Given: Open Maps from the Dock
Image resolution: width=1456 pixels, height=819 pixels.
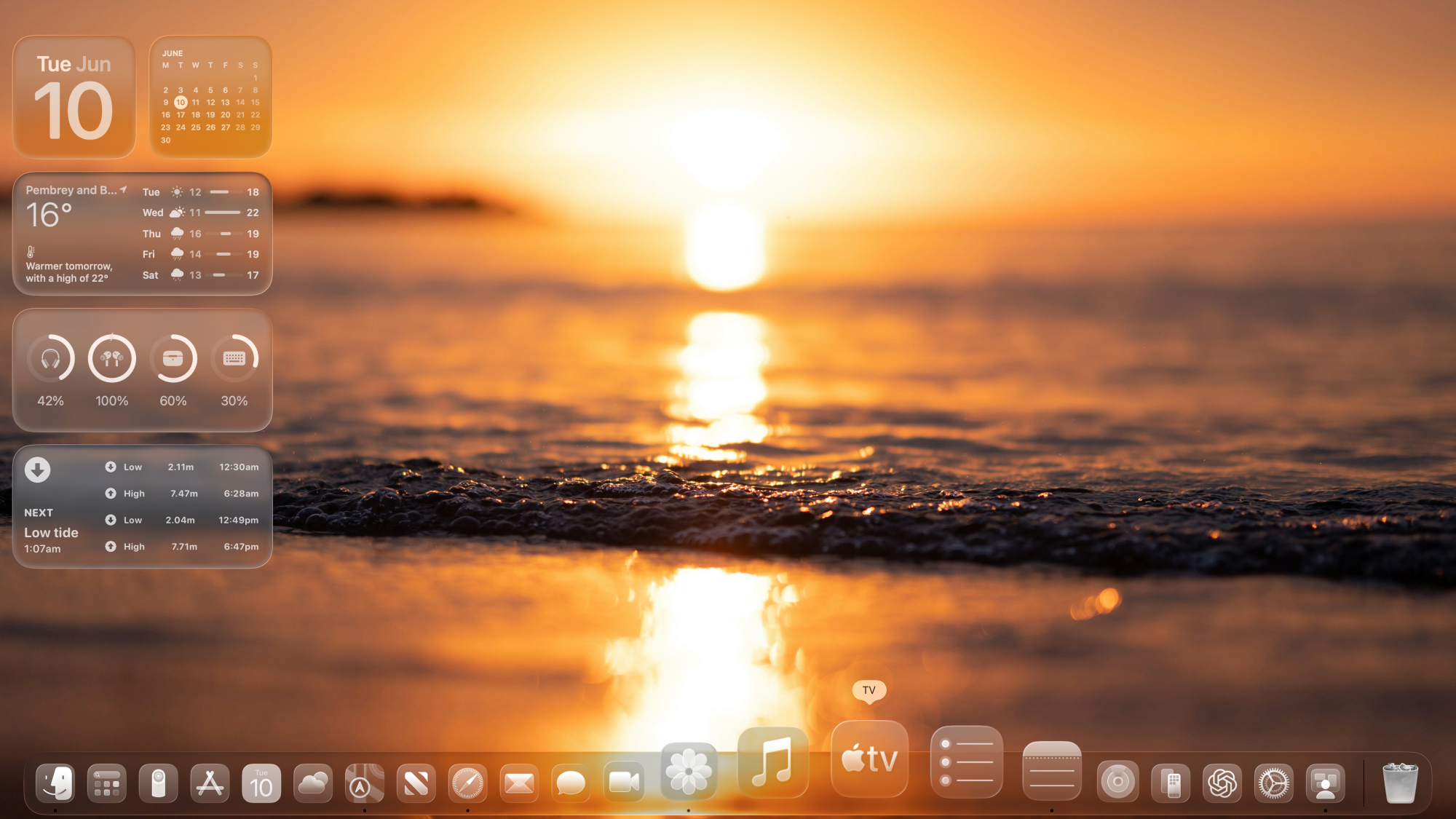Looking at the screenshot, I should [x=364, y=783].
